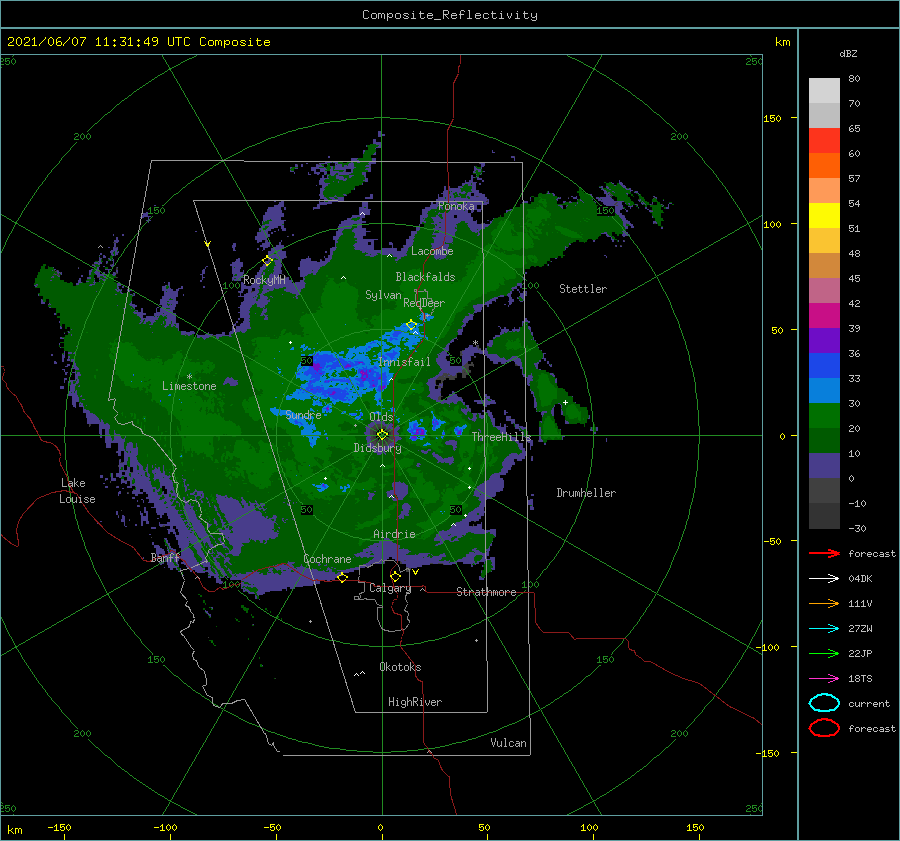900x841 pixels.
Task: Click the -30 value on dBZ scale
Action: (857, 528)
